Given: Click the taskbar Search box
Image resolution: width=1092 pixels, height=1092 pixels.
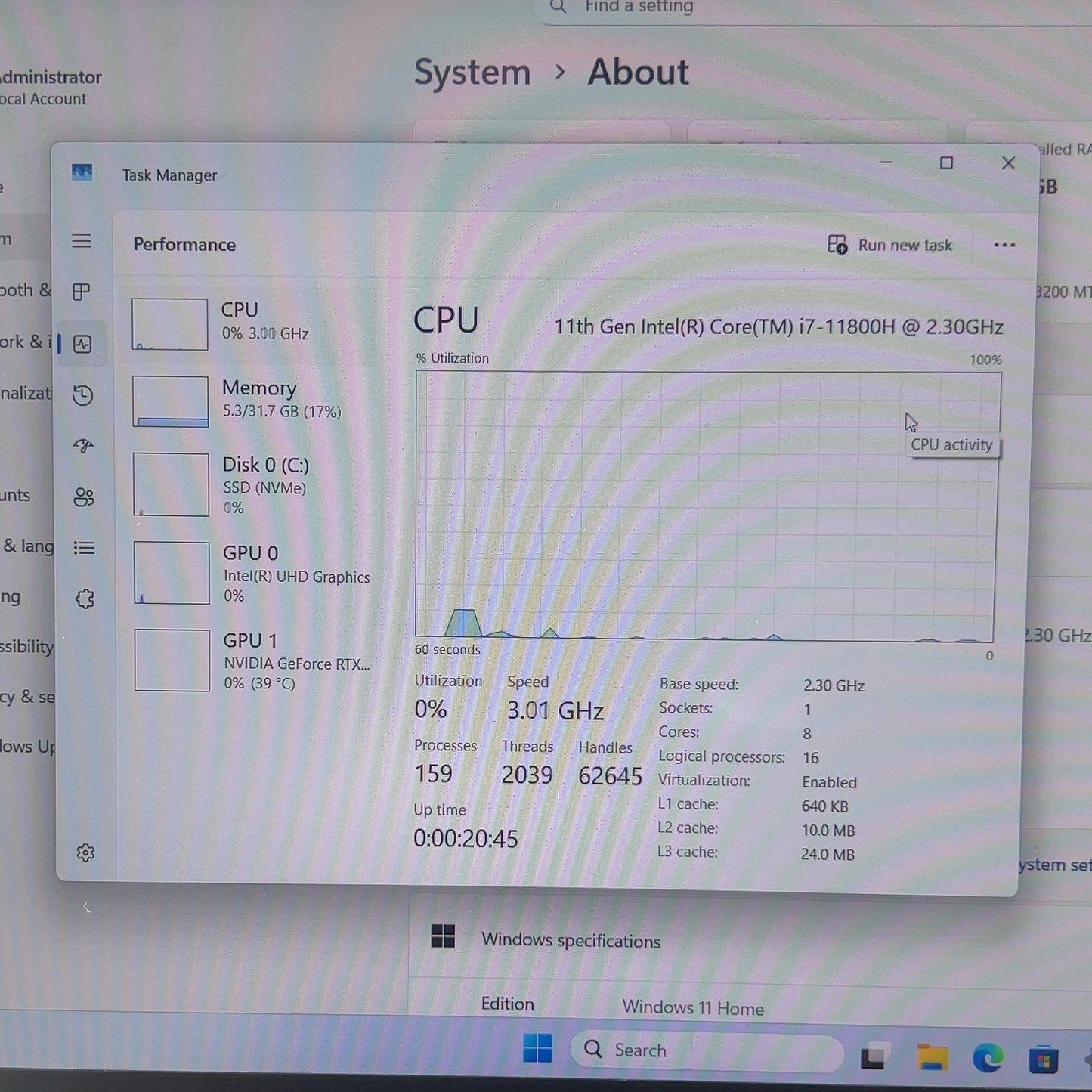Looking at the screenshot, I should point(707,1050).
